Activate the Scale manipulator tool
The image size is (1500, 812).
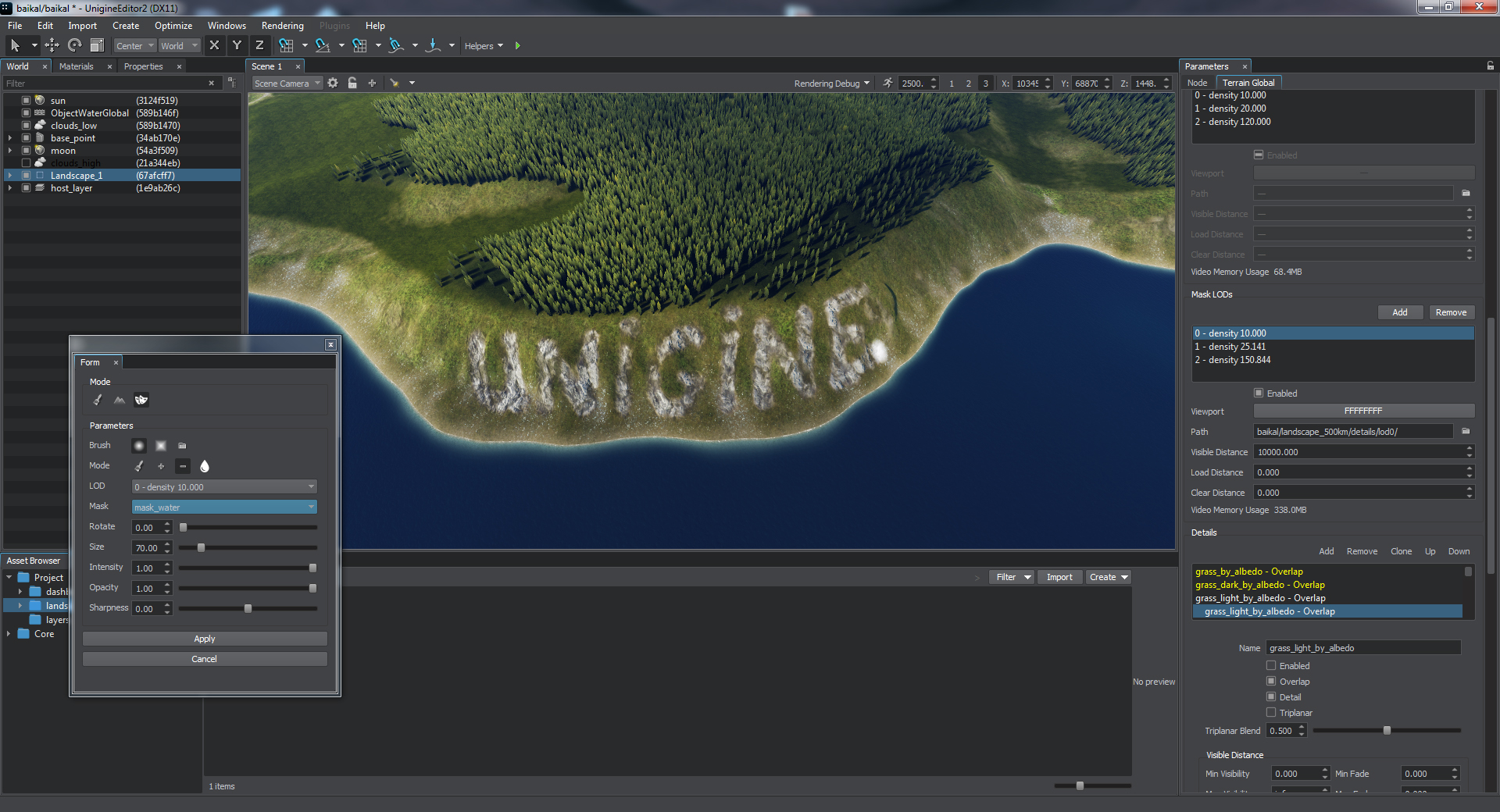coord(97,46)
